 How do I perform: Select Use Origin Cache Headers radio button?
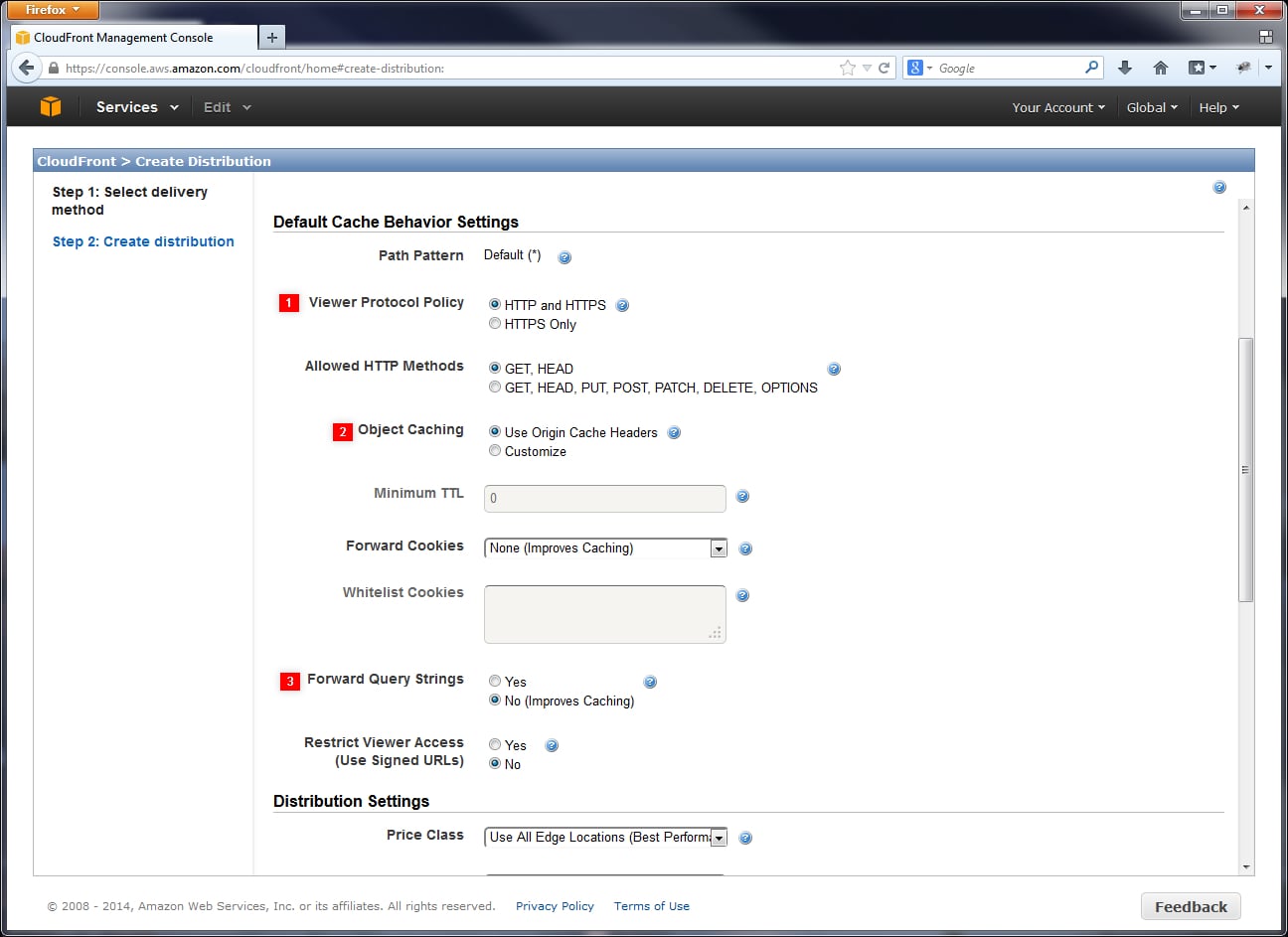point(495,431)
